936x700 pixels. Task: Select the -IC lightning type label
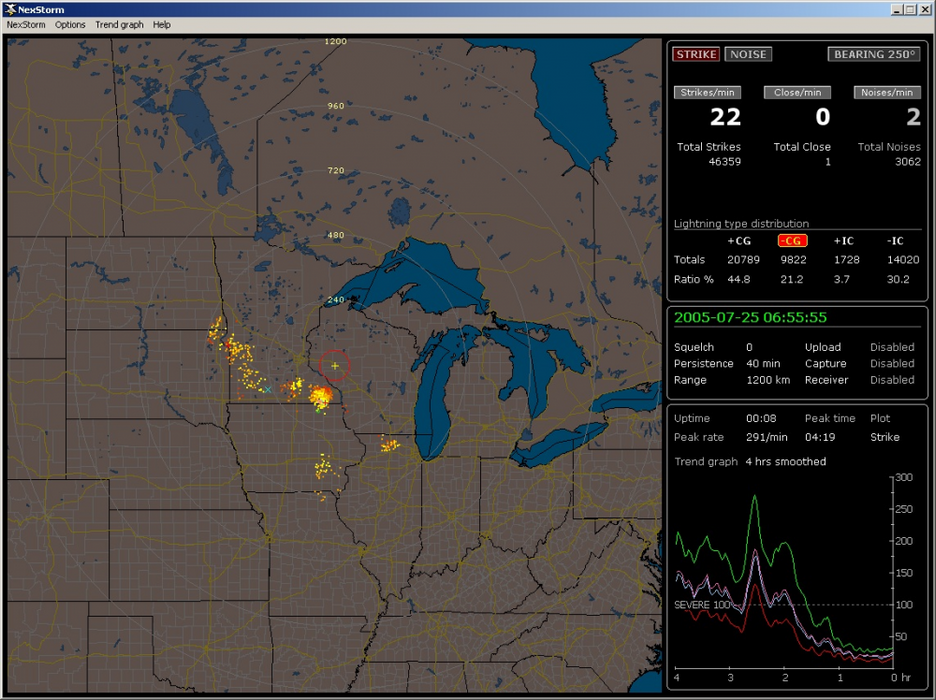[897, 240]
